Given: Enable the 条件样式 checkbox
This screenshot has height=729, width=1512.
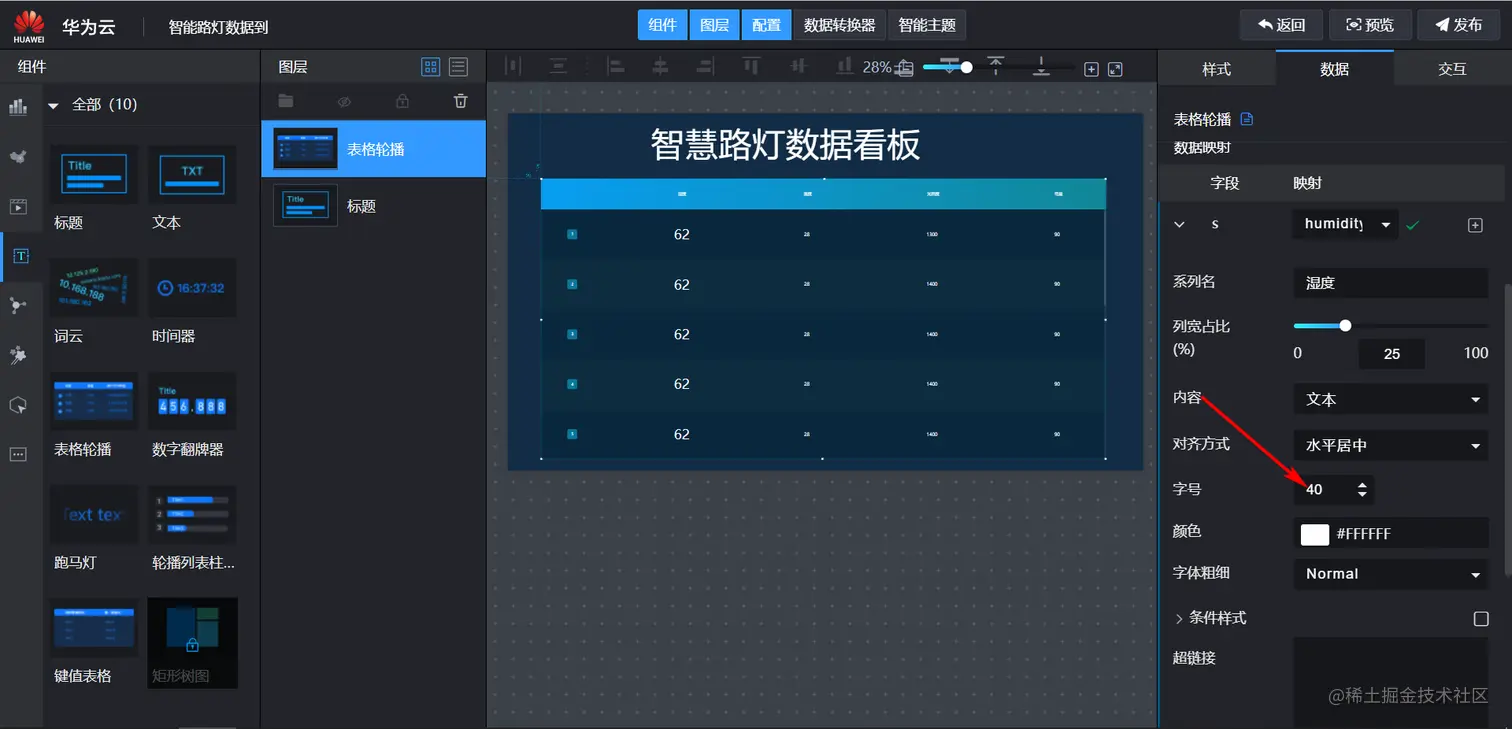Looking at the screenshot, I should [x=1481, y=619].
